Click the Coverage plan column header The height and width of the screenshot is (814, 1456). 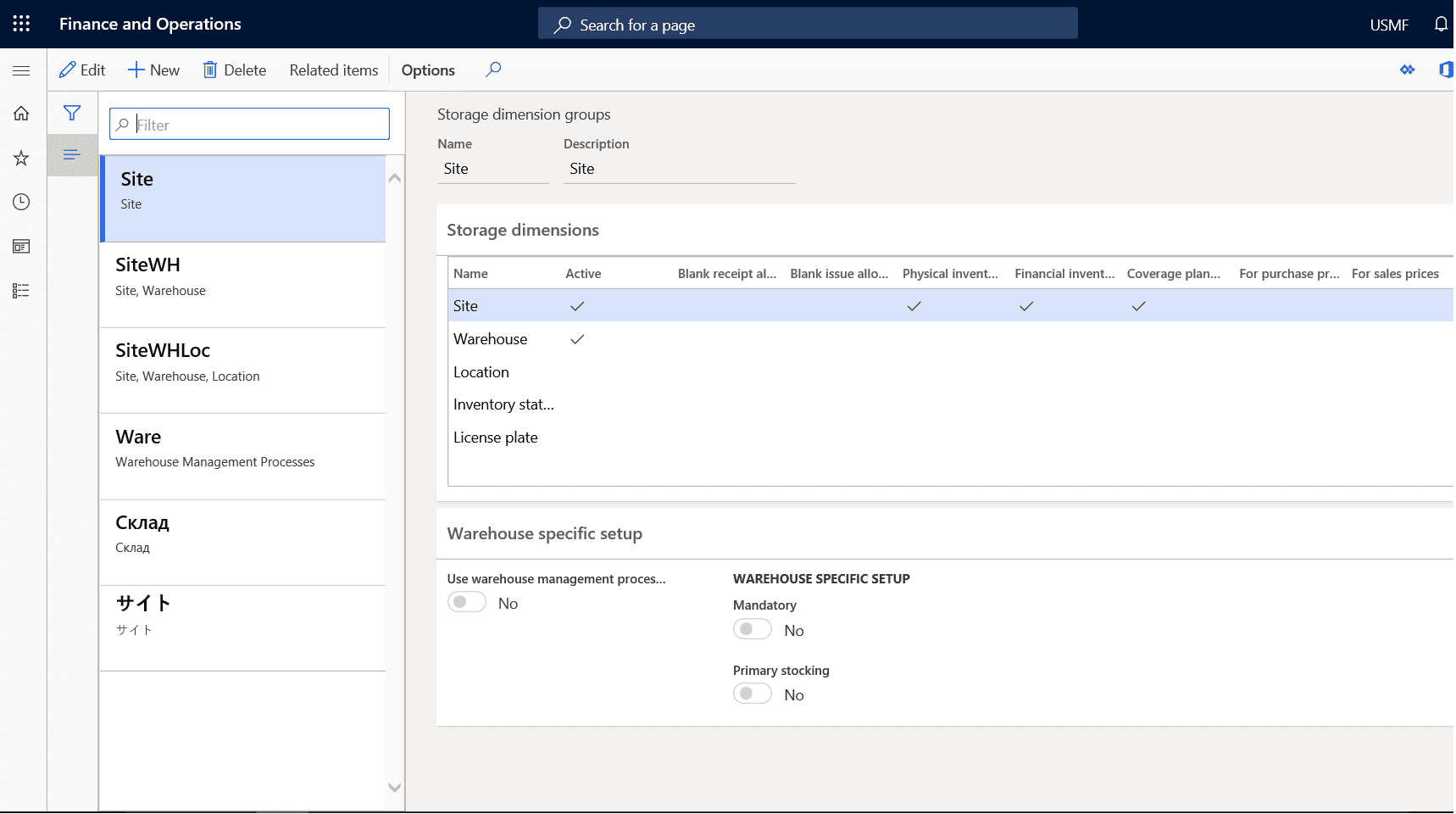[1174, 274]
